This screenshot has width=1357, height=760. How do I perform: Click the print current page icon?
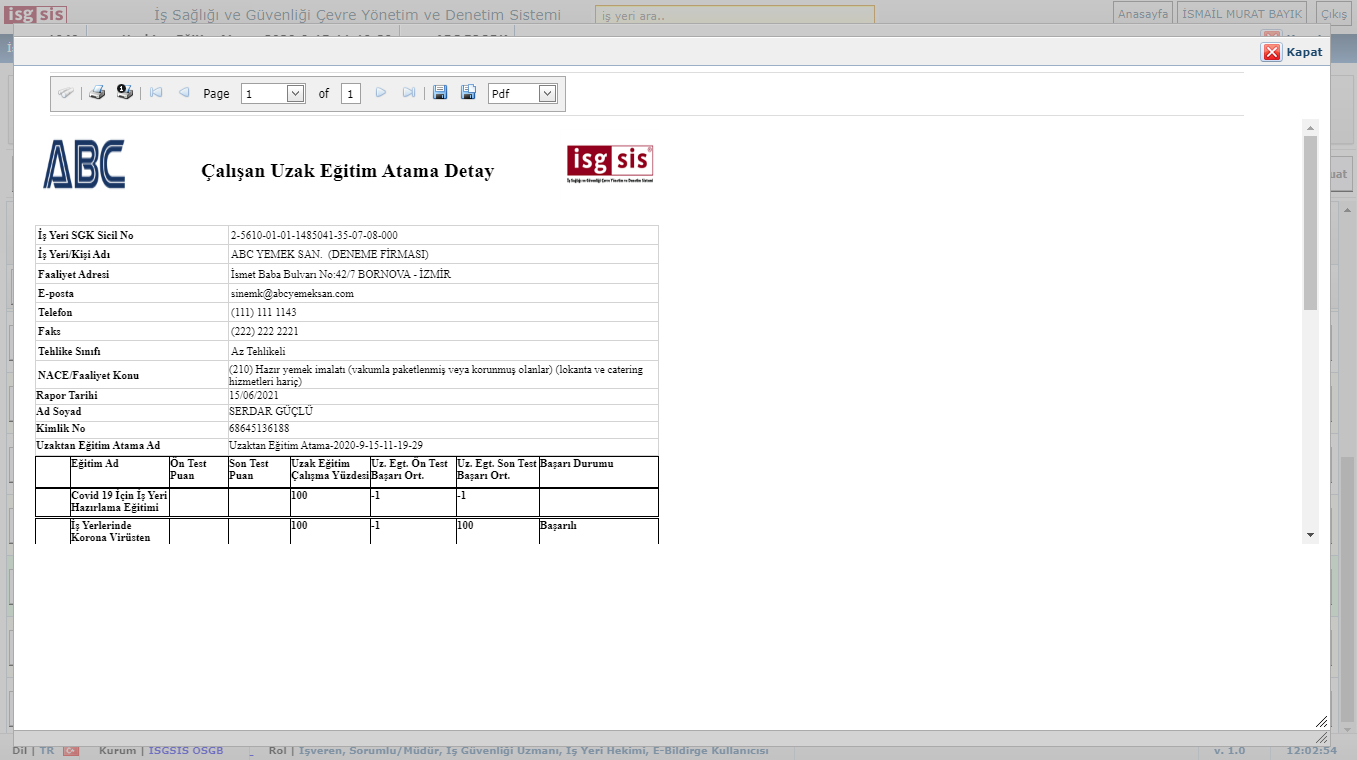pyautogui.click(x=125, y=93)
